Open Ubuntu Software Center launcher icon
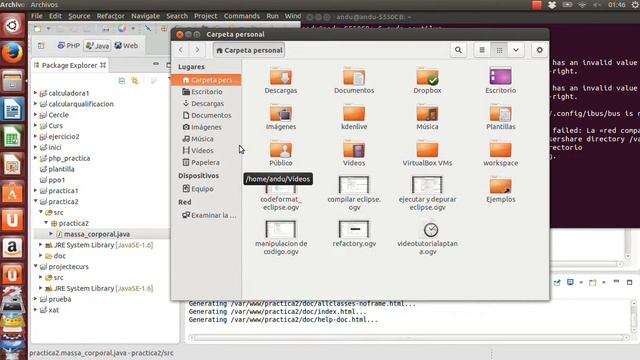640x360 pixels. [12, 192]
